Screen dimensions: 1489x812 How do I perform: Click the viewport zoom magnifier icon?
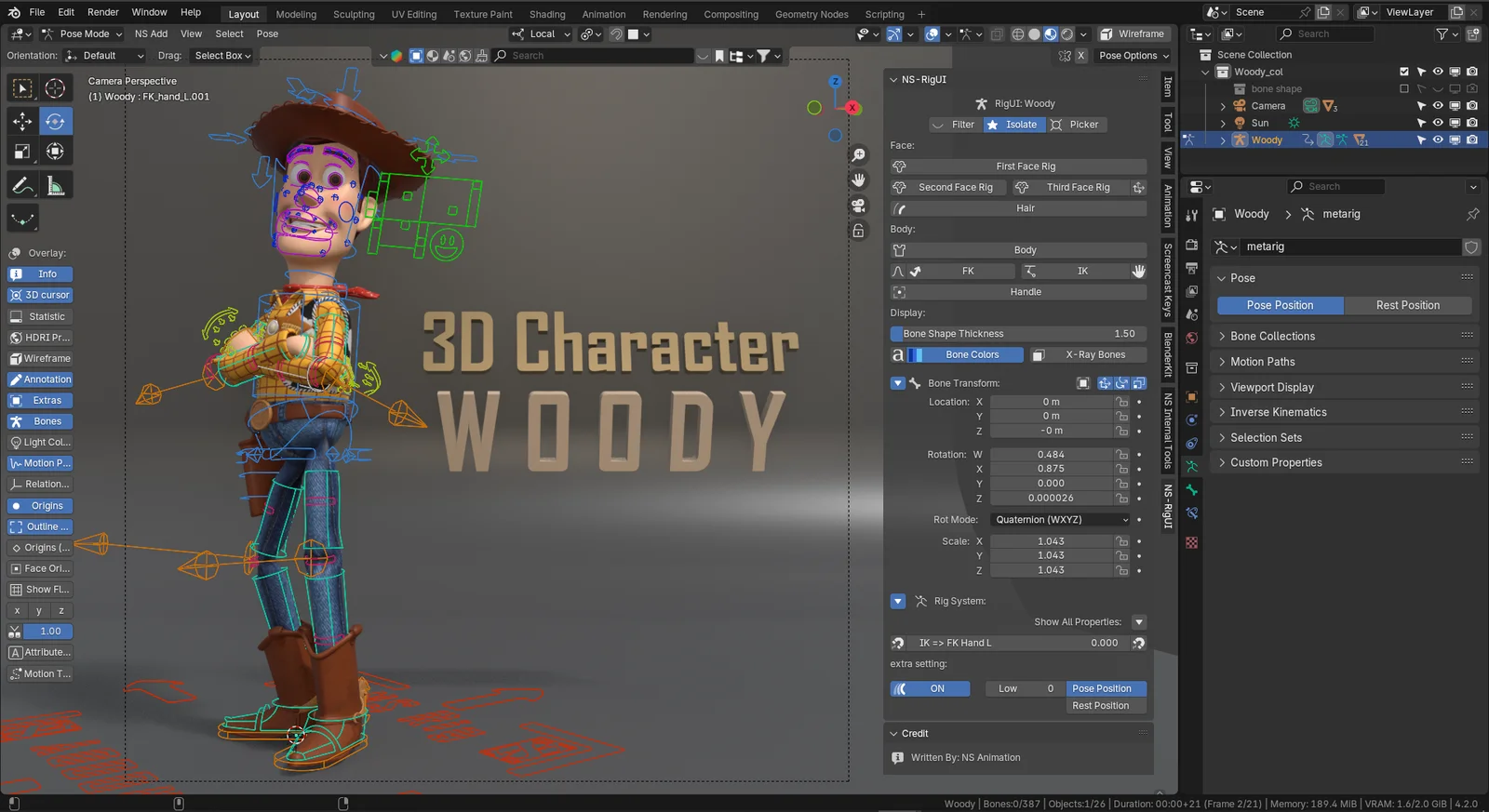click(858, 155)
